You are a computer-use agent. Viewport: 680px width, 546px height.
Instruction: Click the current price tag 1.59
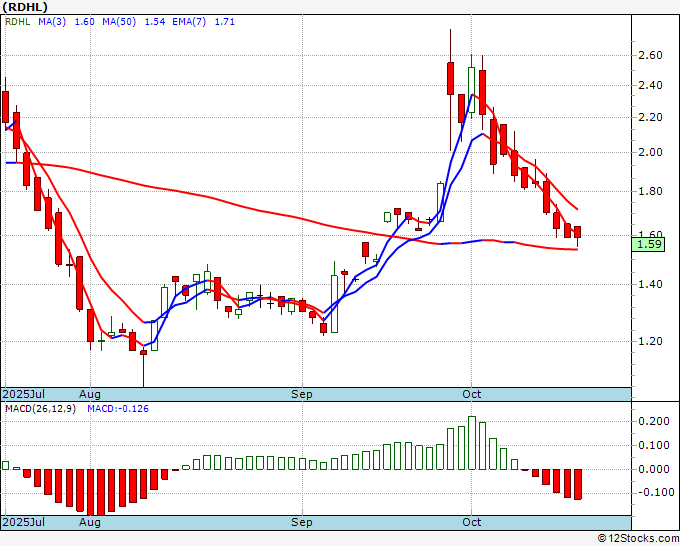pos(648,244)
